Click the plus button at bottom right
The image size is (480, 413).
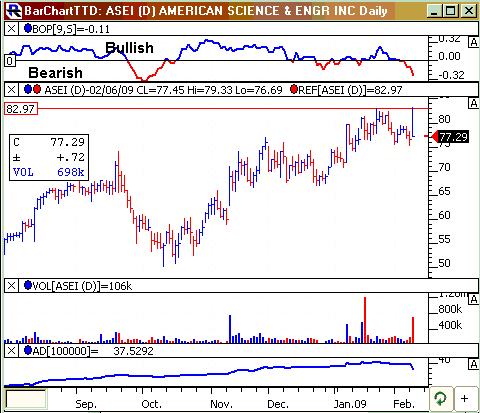[465, 399]
